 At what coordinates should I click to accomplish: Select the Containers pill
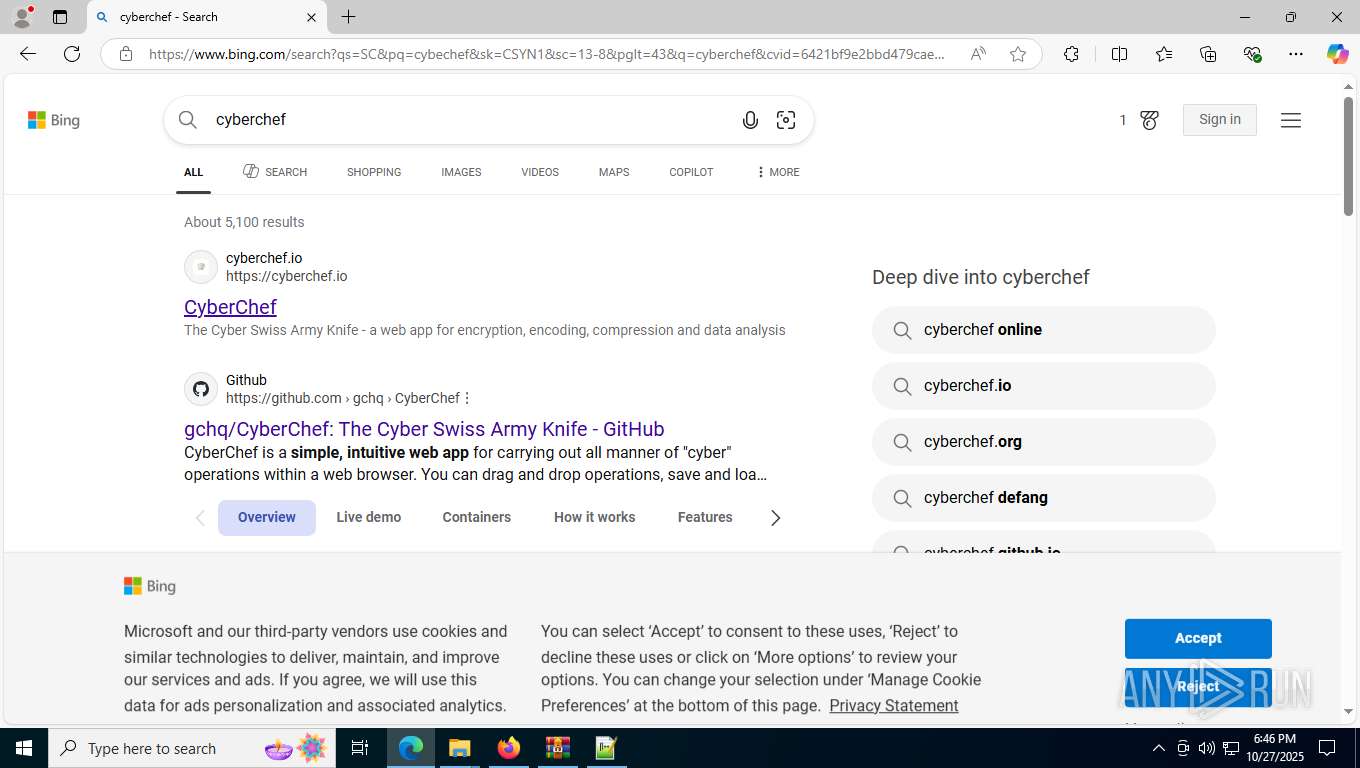(477, 517)
